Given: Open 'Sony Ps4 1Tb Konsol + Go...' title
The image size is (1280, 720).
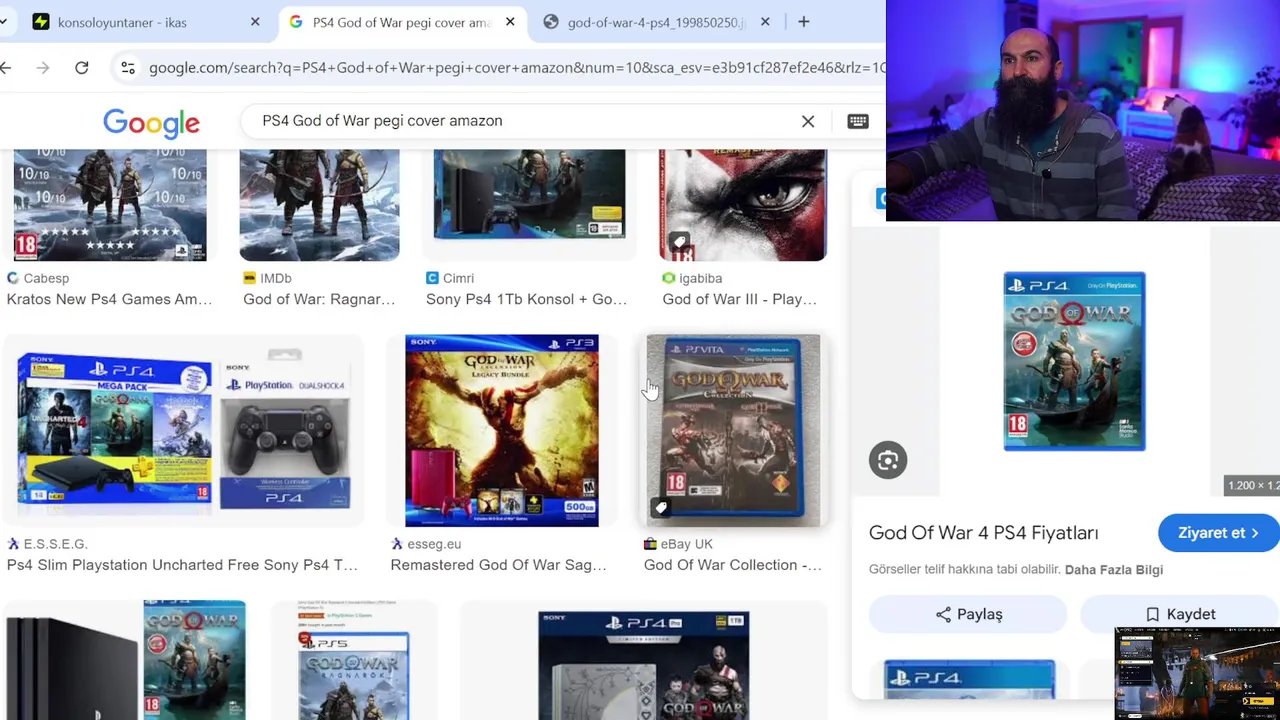Looking at the screenshot, I should (x=526, y=299).
